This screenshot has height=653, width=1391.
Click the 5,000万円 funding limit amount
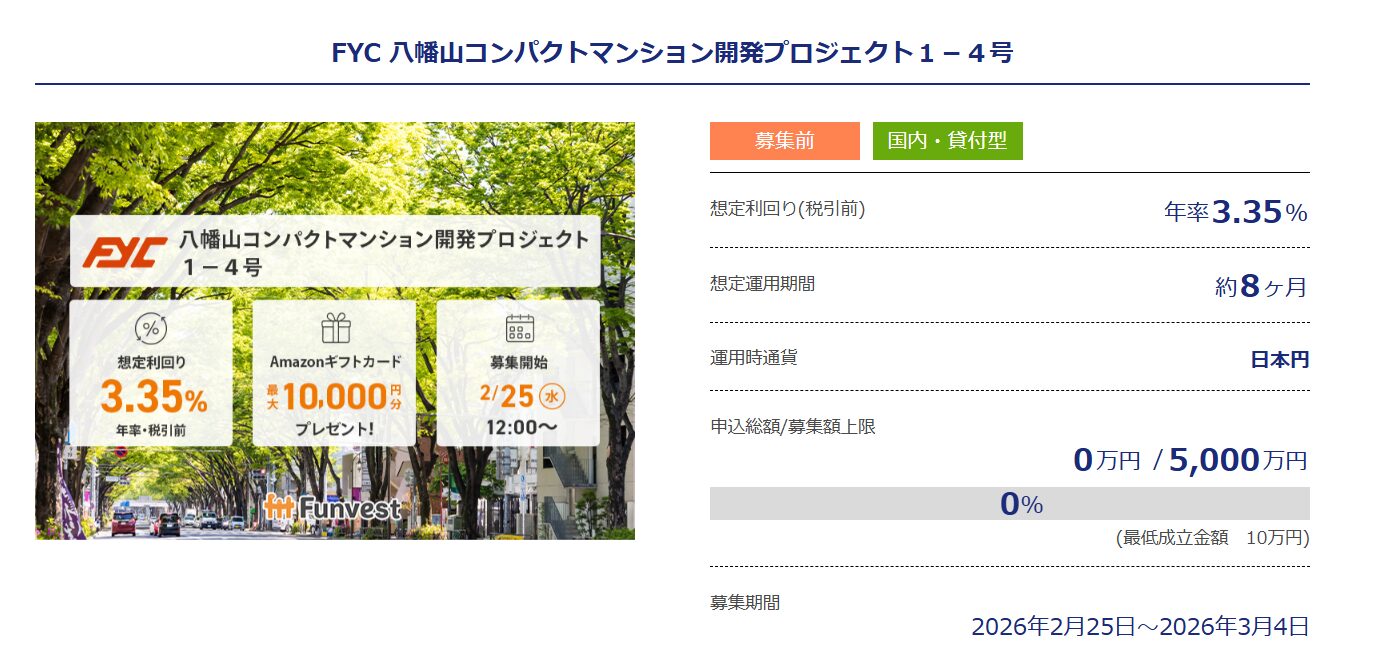tap(1237, 460)
